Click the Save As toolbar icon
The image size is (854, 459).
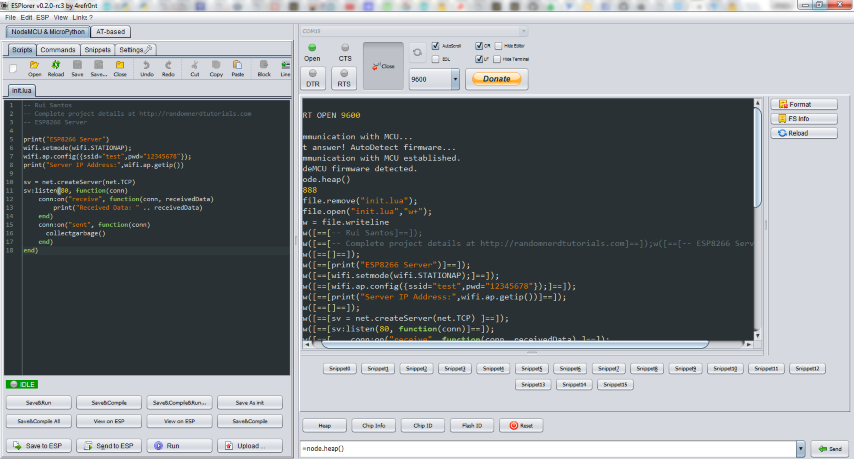(99, 68)
